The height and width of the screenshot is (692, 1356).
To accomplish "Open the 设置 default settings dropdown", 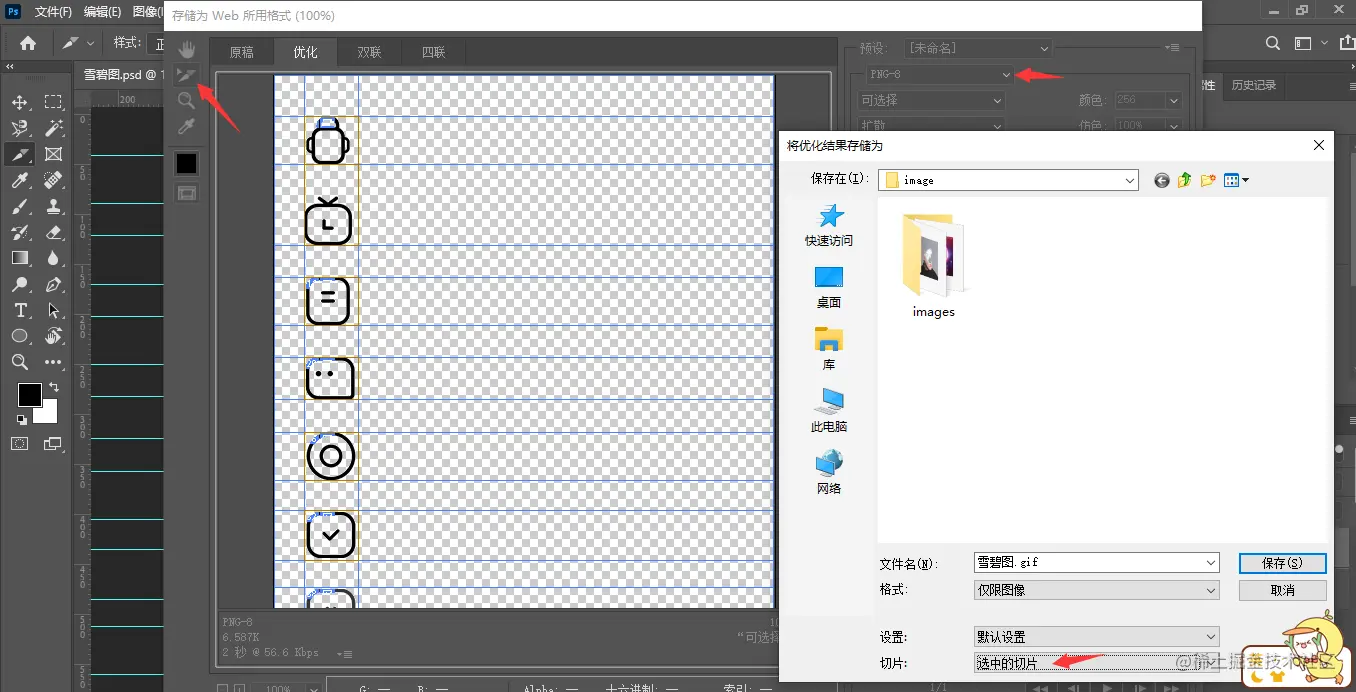I will point(1097,636).
